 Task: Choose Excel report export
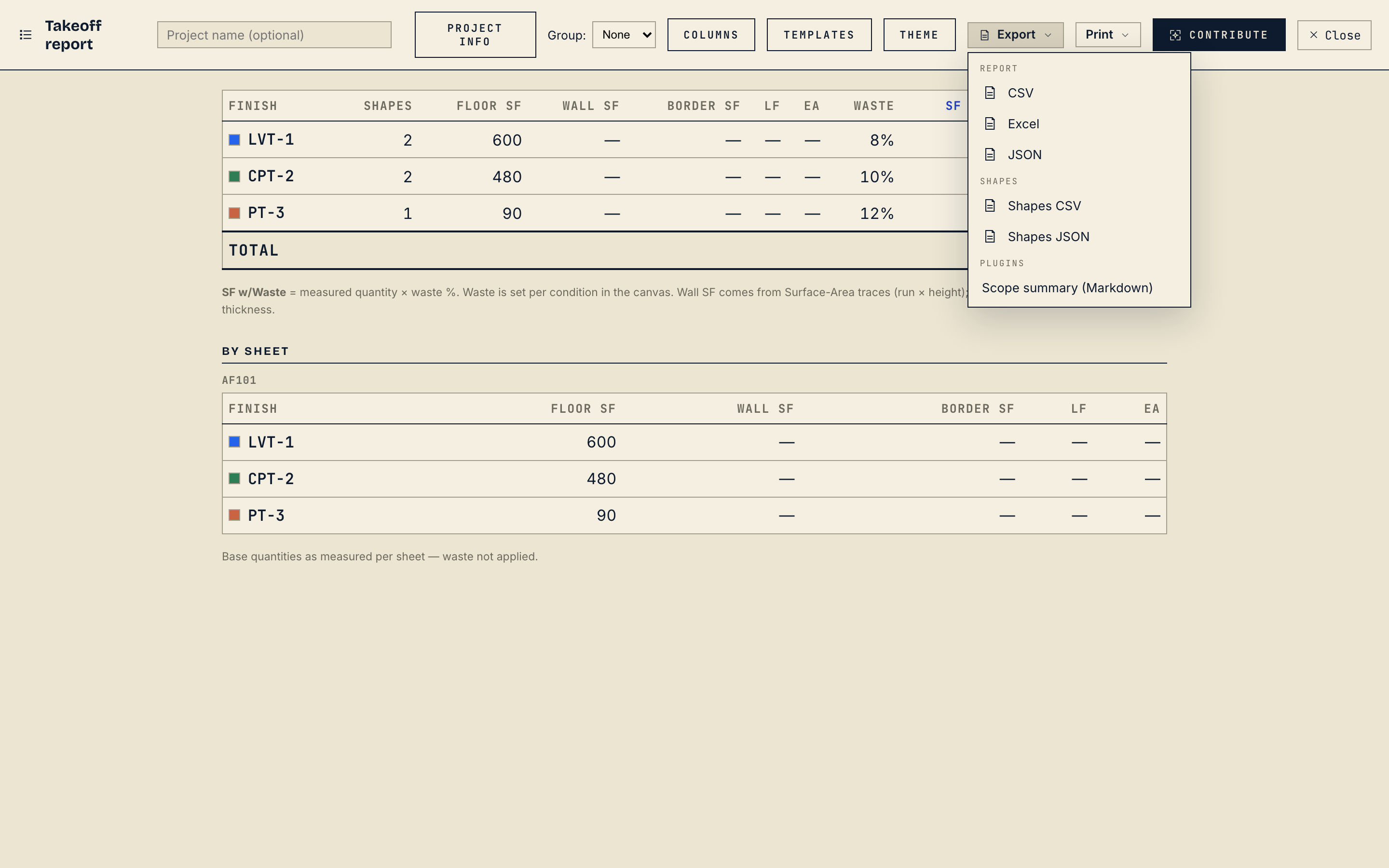point(1079,124)
